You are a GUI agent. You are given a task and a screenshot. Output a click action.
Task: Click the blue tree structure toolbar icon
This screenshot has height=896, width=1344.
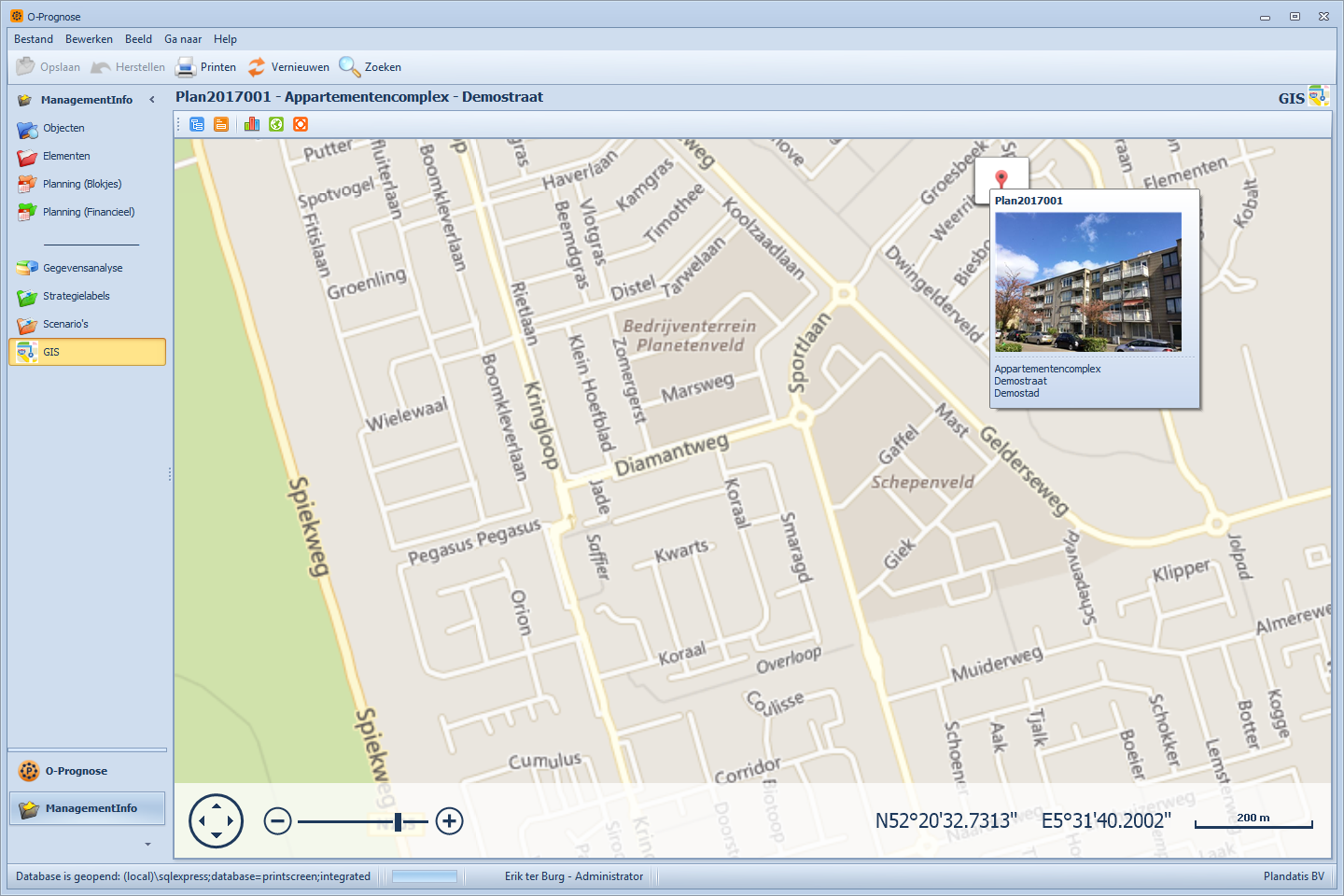pyautogui.click(x=197, y=124)
